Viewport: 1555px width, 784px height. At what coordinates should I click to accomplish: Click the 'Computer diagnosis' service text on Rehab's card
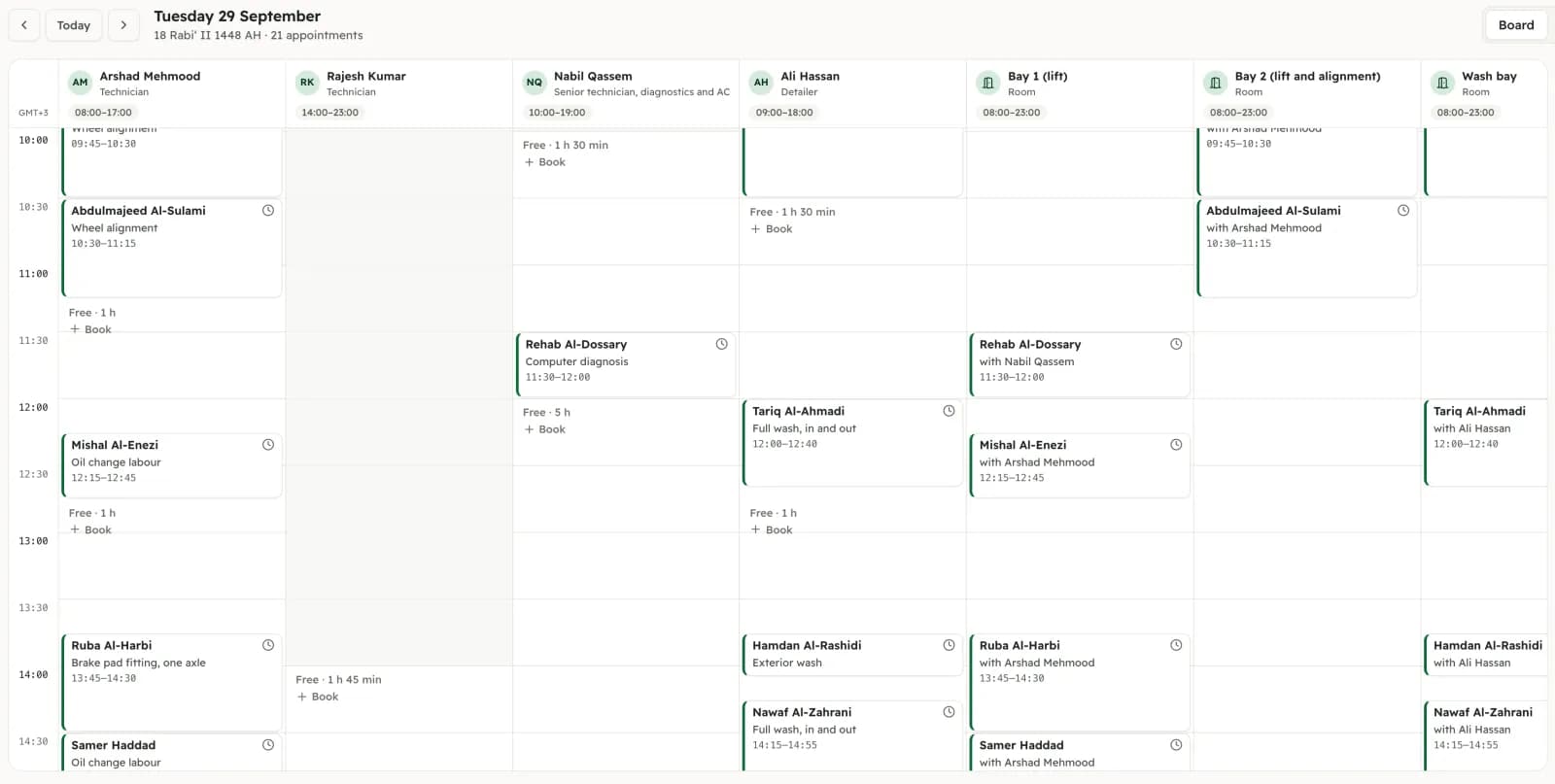pos(576,361)
